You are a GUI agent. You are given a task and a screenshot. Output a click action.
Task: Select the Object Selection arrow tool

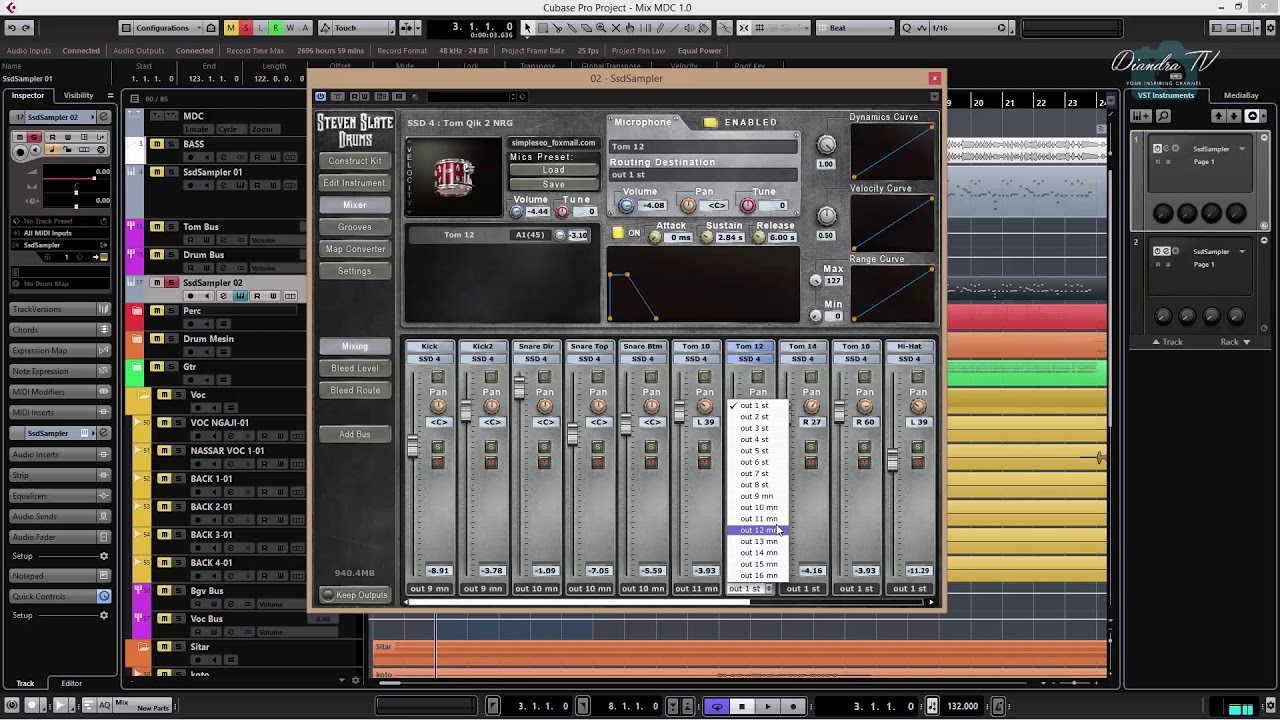527,28
